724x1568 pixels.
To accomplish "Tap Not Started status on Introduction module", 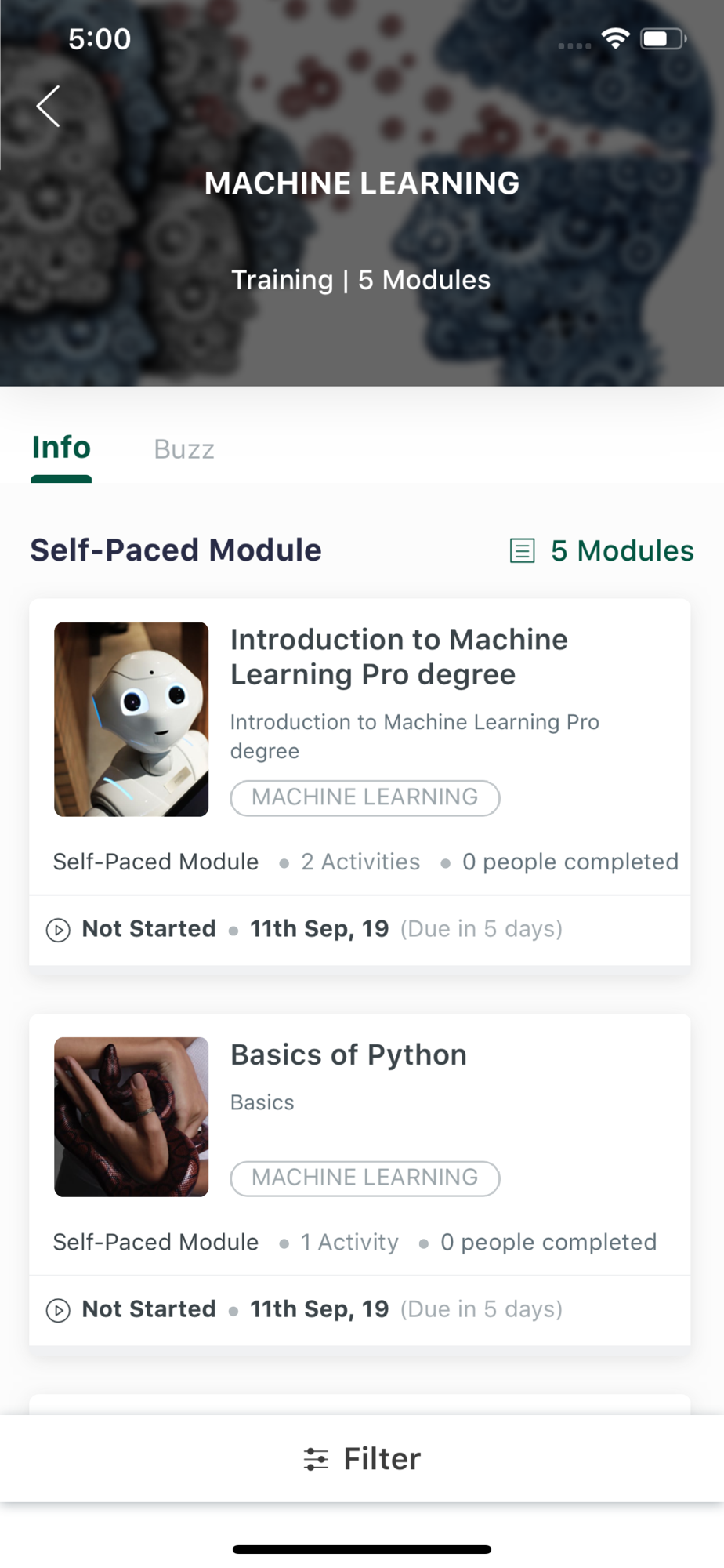I will click(x=149, y=929).
